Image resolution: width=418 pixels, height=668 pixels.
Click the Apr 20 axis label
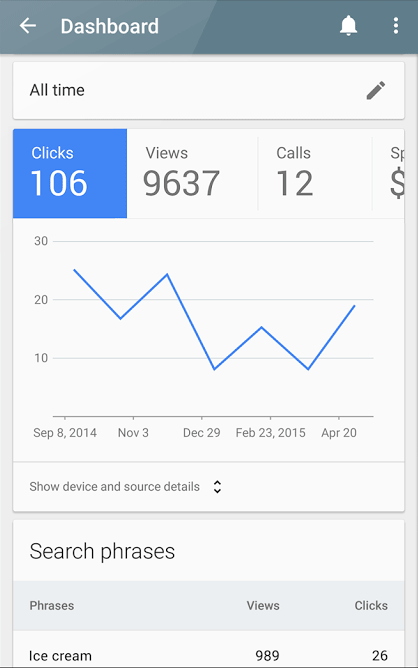tap(339, 433)
